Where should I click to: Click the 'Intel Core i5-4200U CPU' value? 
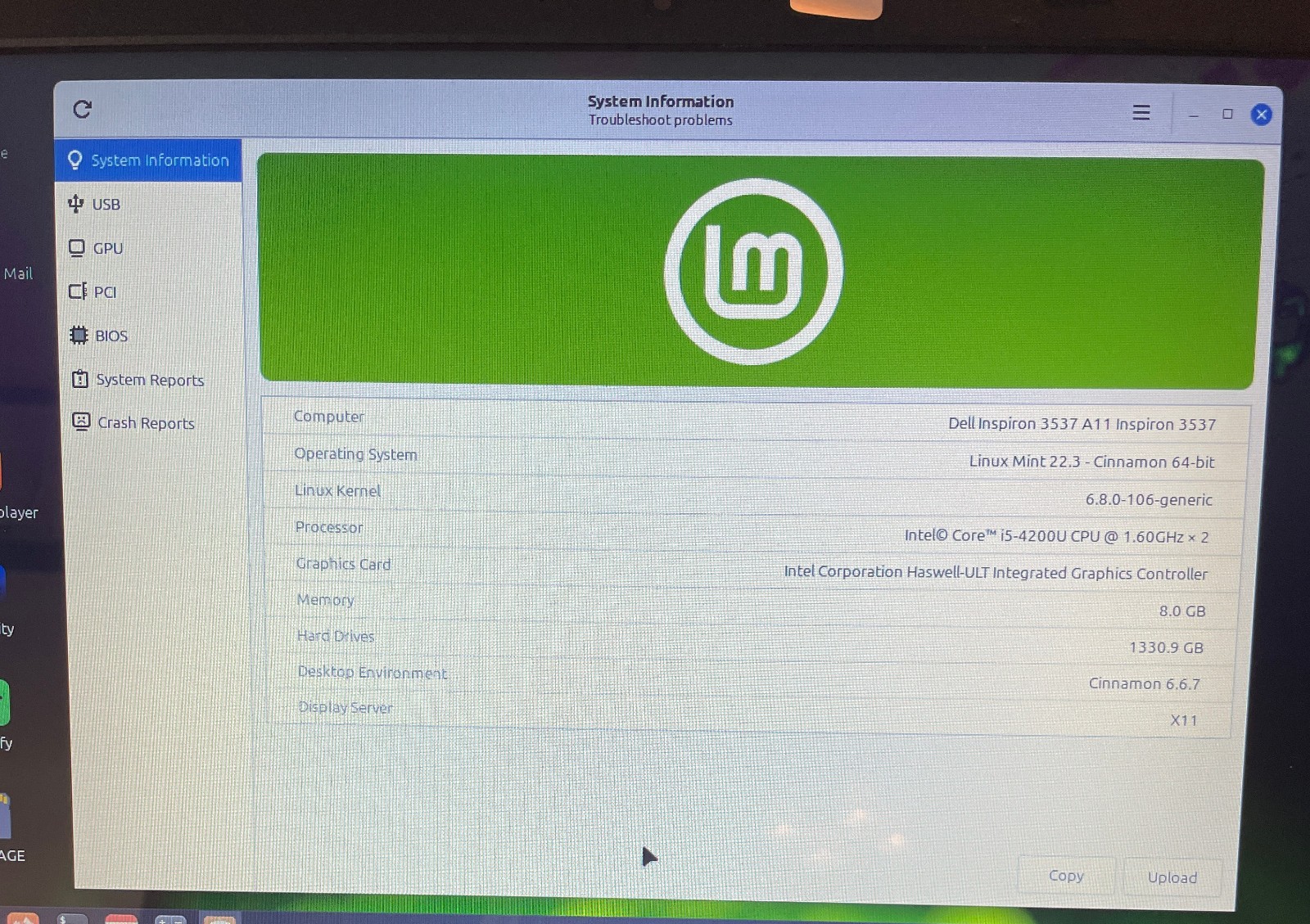[1056, 536]
